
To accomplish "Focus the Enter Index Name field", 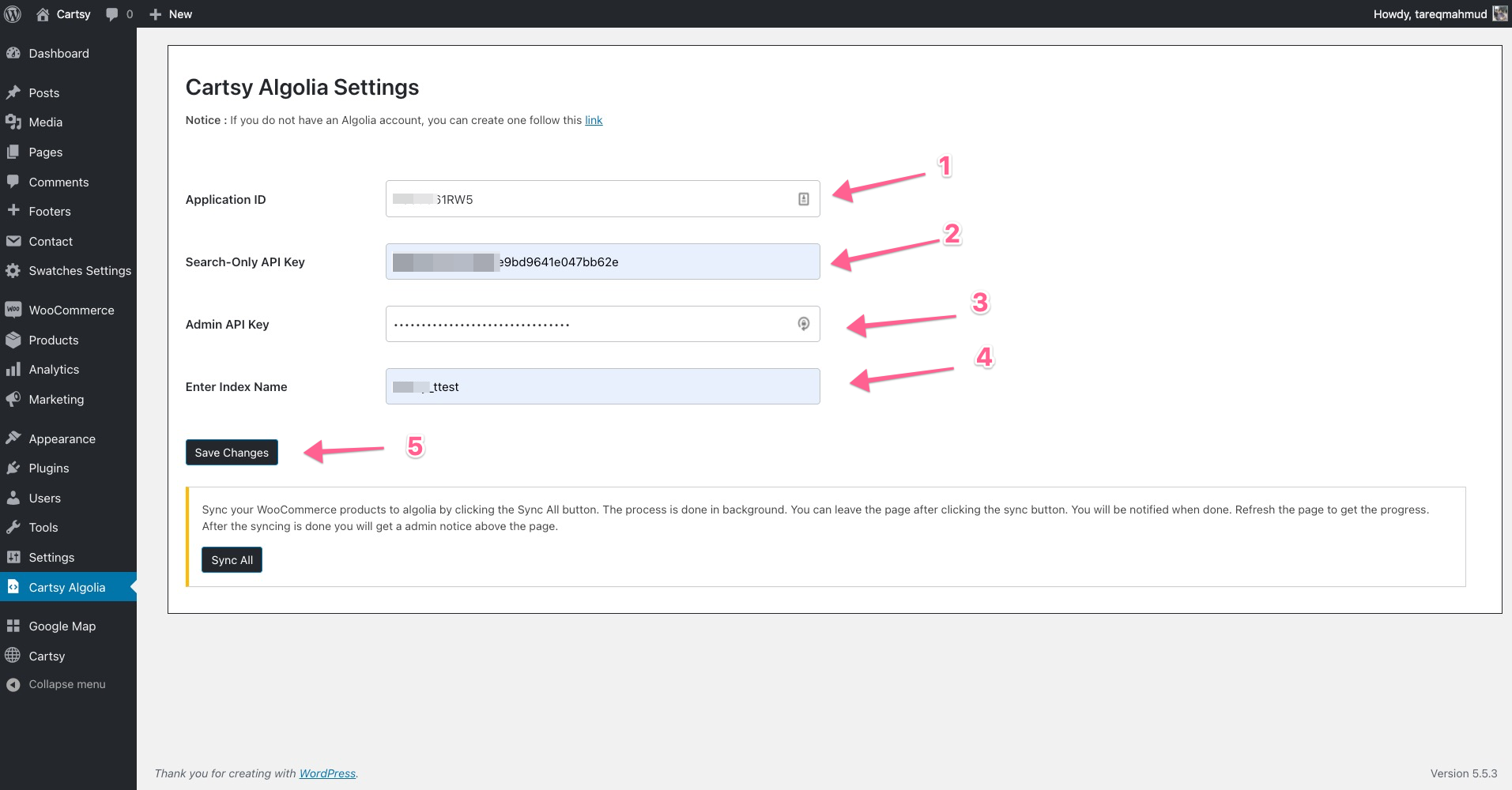I will pos(602,386).
